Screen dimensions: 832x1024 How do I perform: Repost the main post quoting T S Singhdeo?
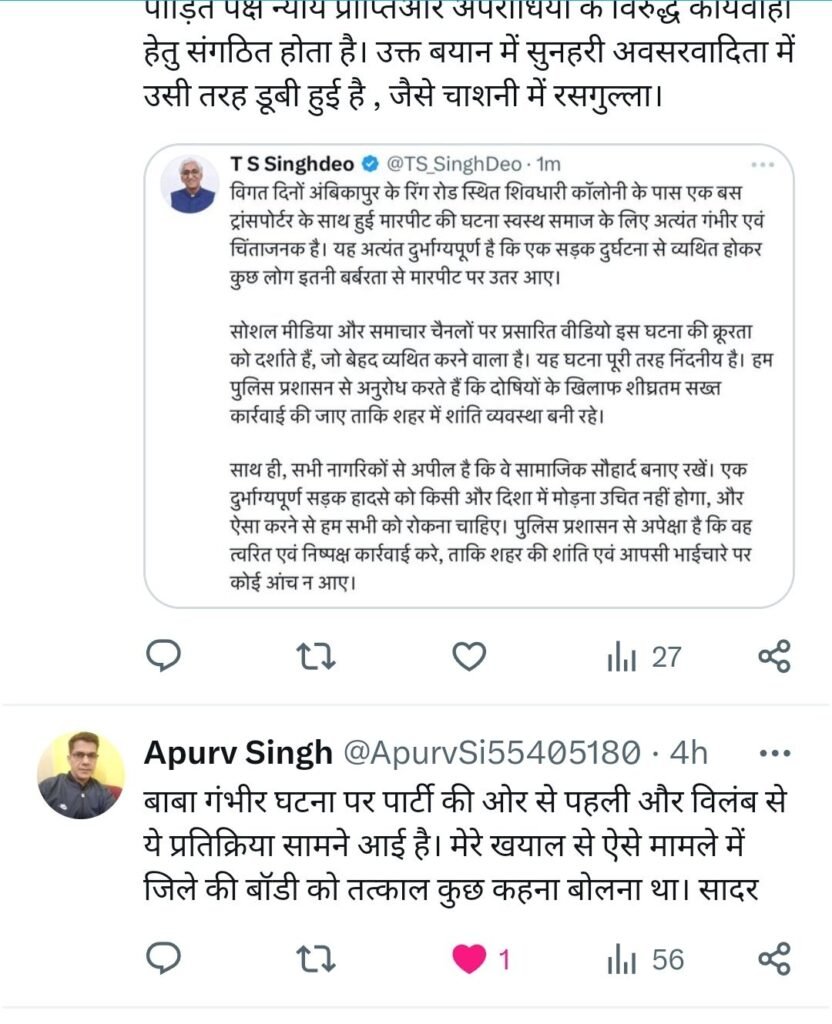317,657
